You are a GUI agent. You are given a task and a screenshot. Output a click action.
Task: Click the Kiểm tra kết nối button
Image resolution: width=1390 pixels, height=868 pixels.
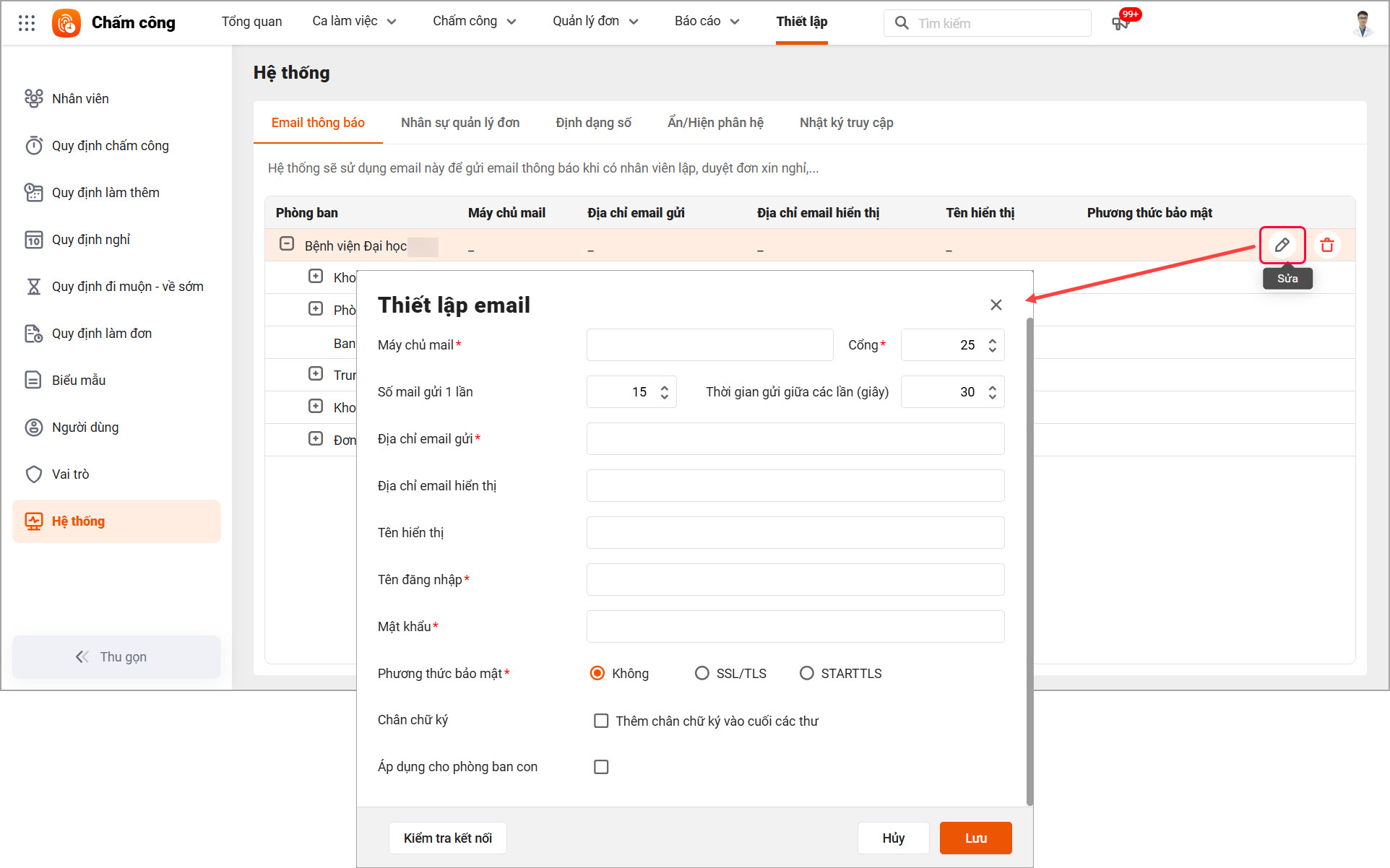pos(447,838)
